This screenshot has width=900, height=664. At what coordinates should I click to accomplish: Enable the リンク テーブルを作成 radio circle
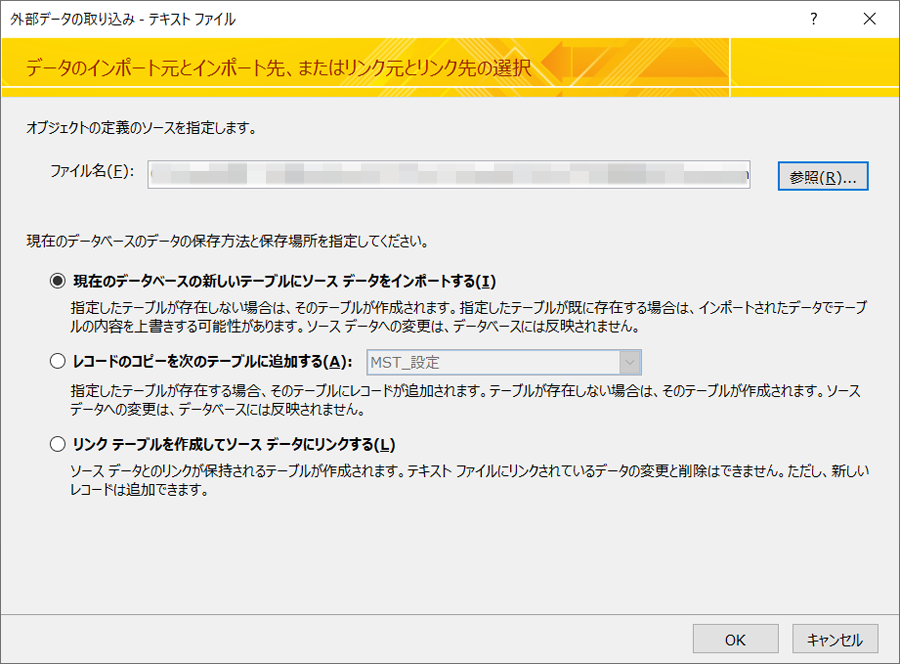pos(57,444)
